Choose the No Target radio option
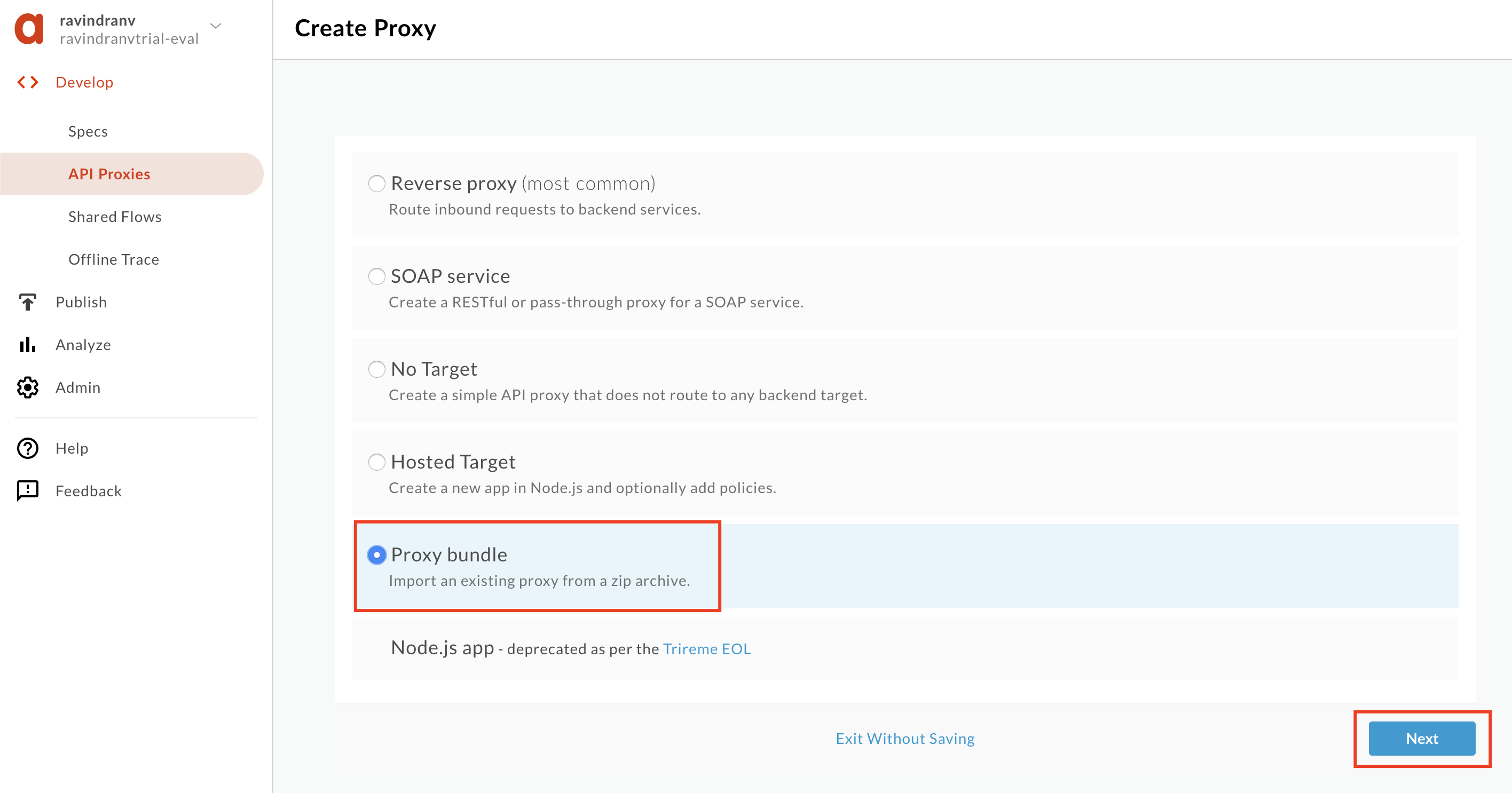 click(x=377, y=369)
